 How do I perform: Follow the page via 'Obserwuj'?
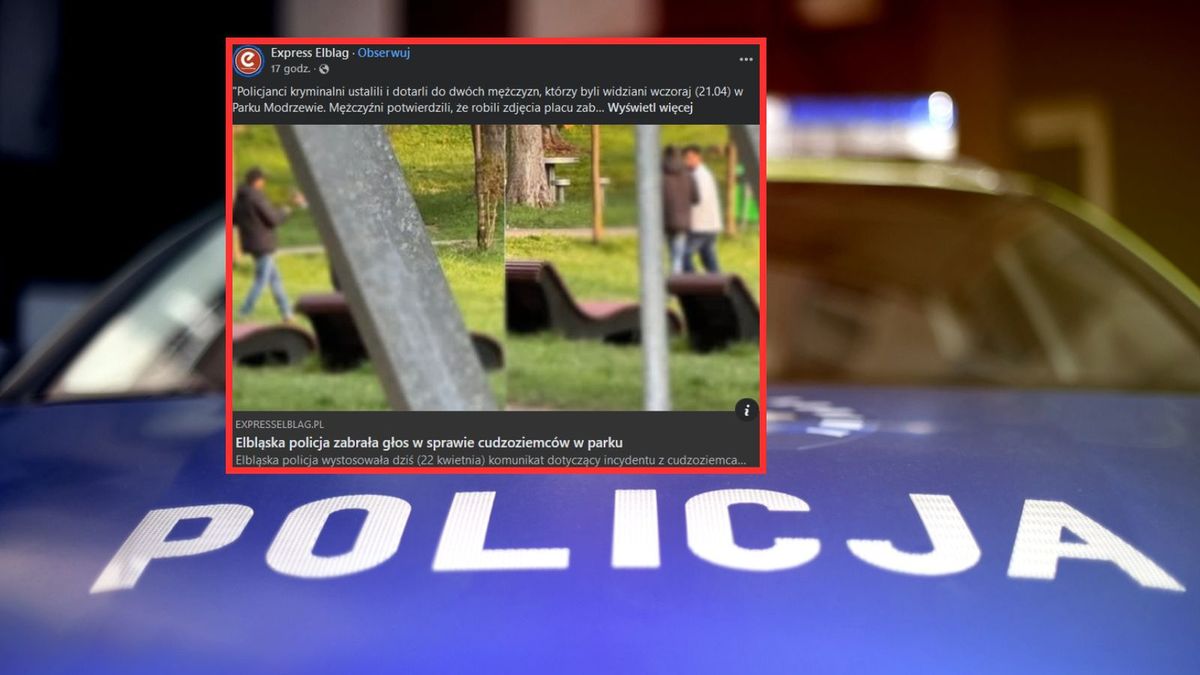point(384,53)
